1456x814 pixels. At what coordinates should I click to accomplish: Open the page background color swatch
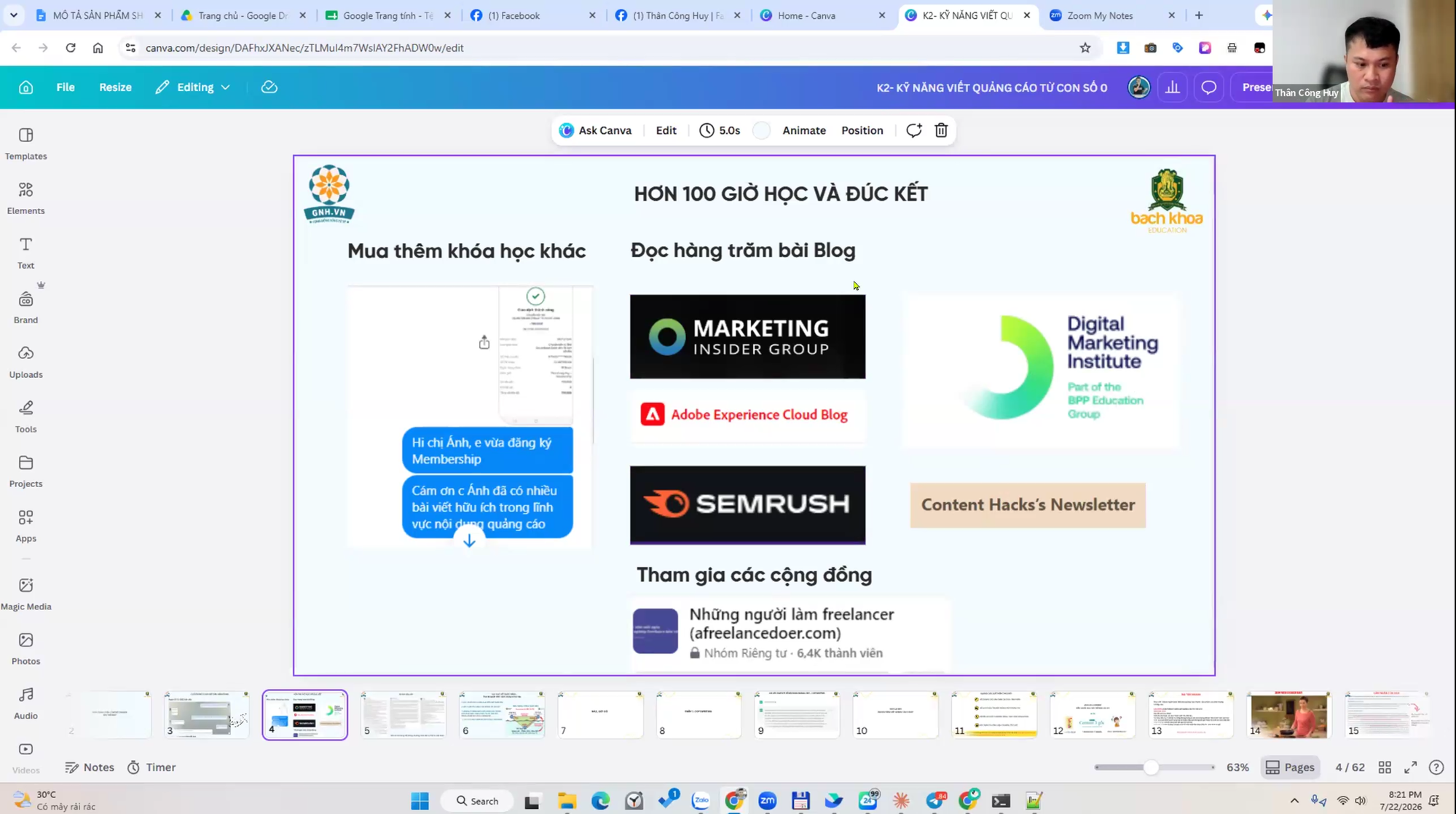pyautogui.click(x=761, y=130)
